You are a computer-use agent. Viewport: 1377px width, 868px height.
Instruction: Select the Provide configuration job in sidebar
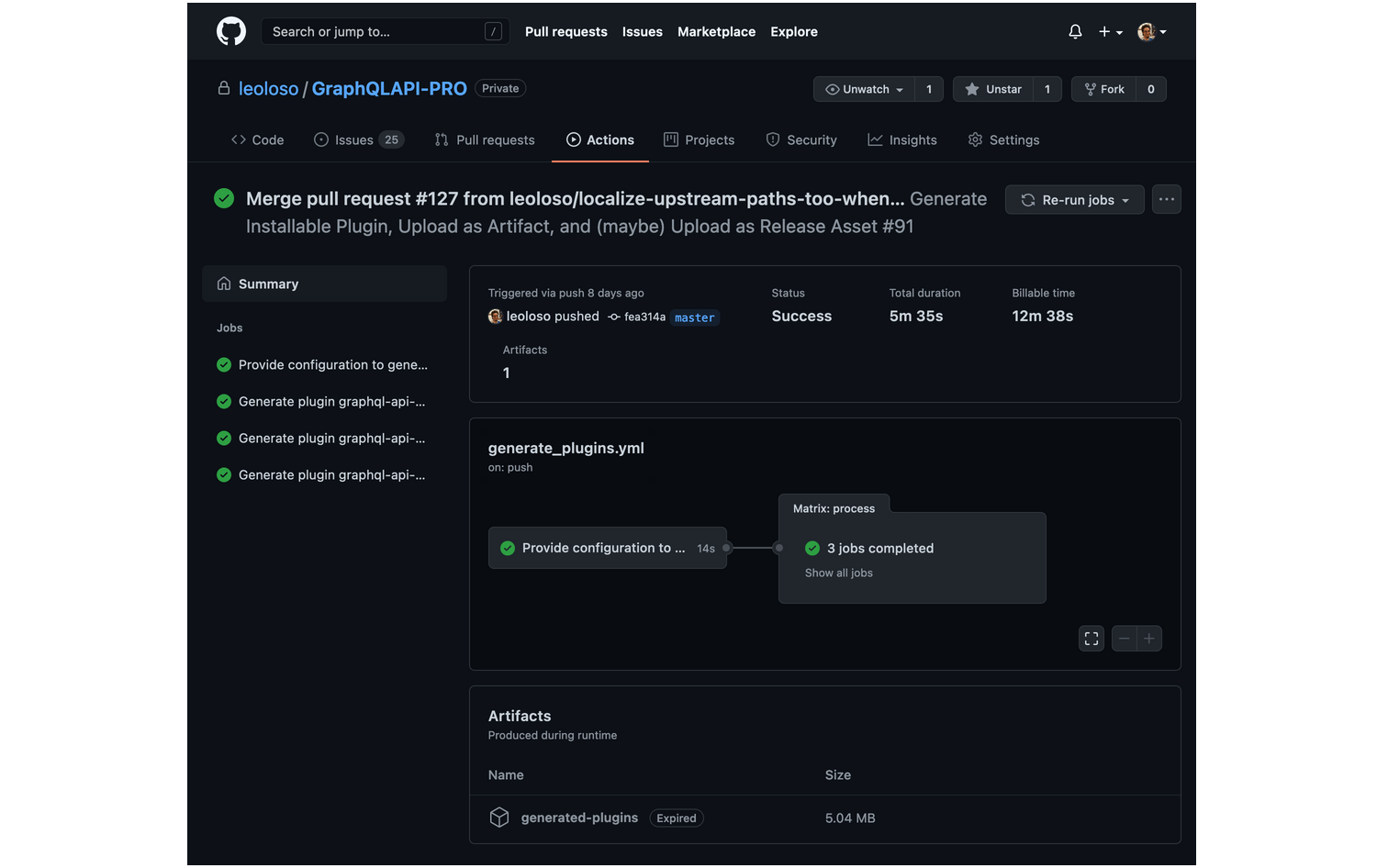332,364
